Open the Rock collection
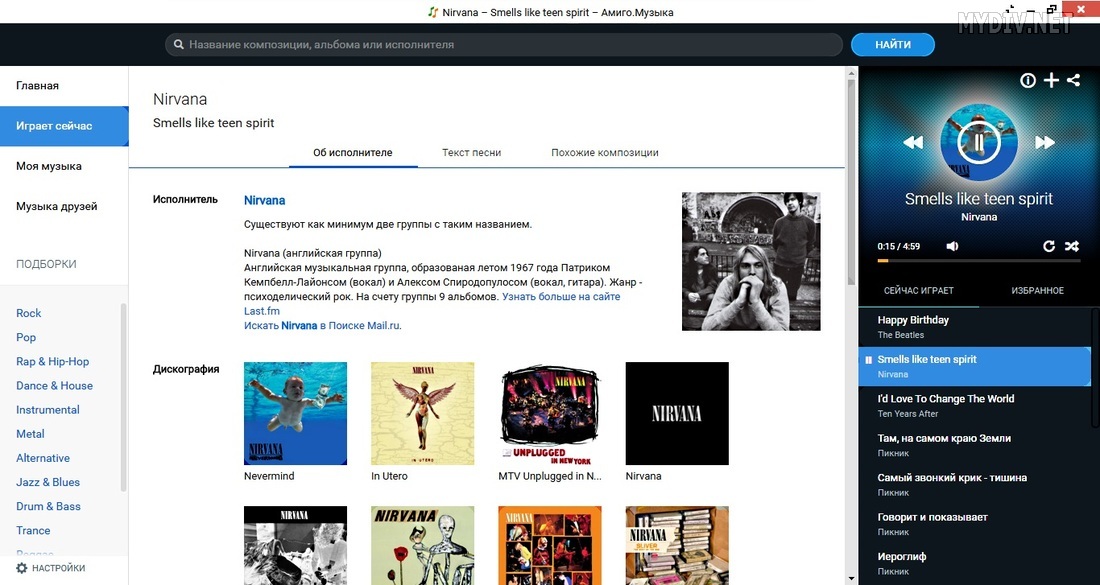Screen dimensions: 1100x585 29,313
